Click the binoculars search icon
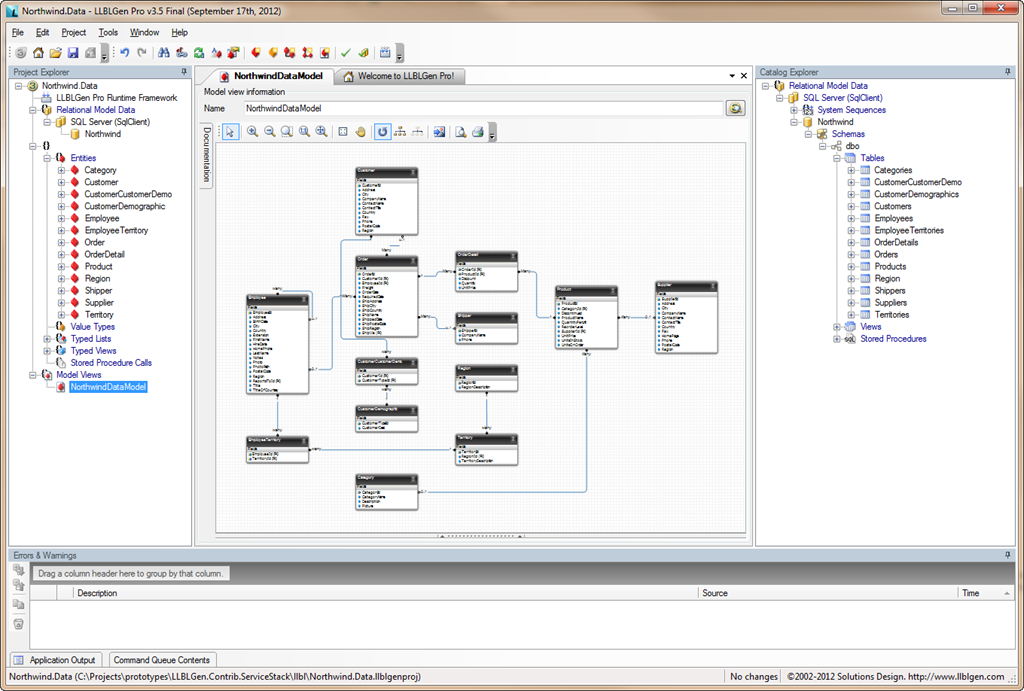 click(164, 52)
